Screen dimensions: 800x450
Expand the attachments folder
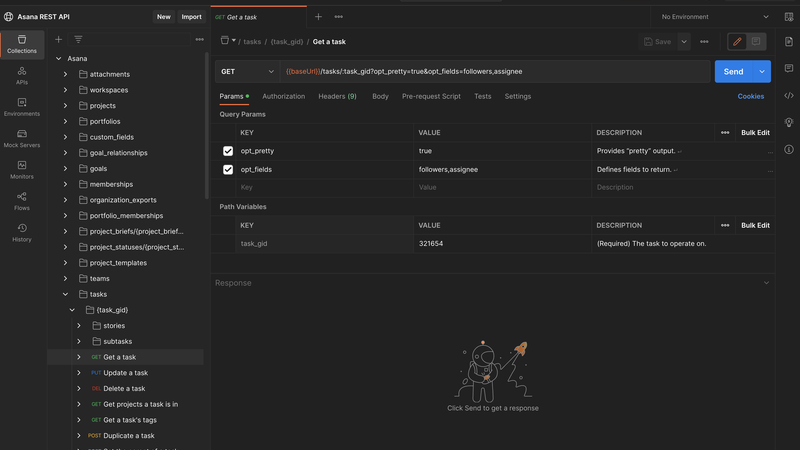65,74
